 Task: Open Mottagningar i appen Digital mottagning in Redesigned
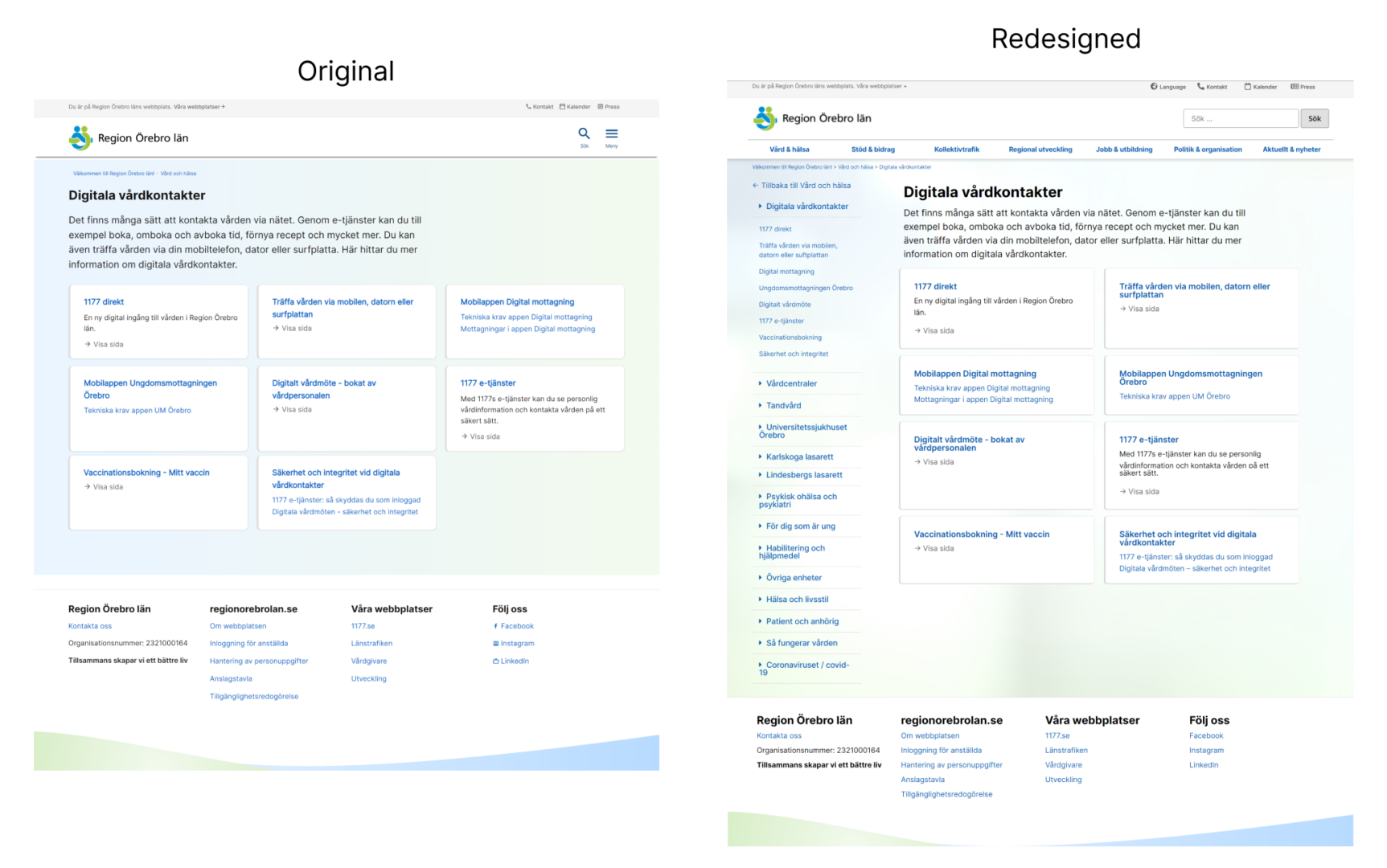tap(983, 399)
